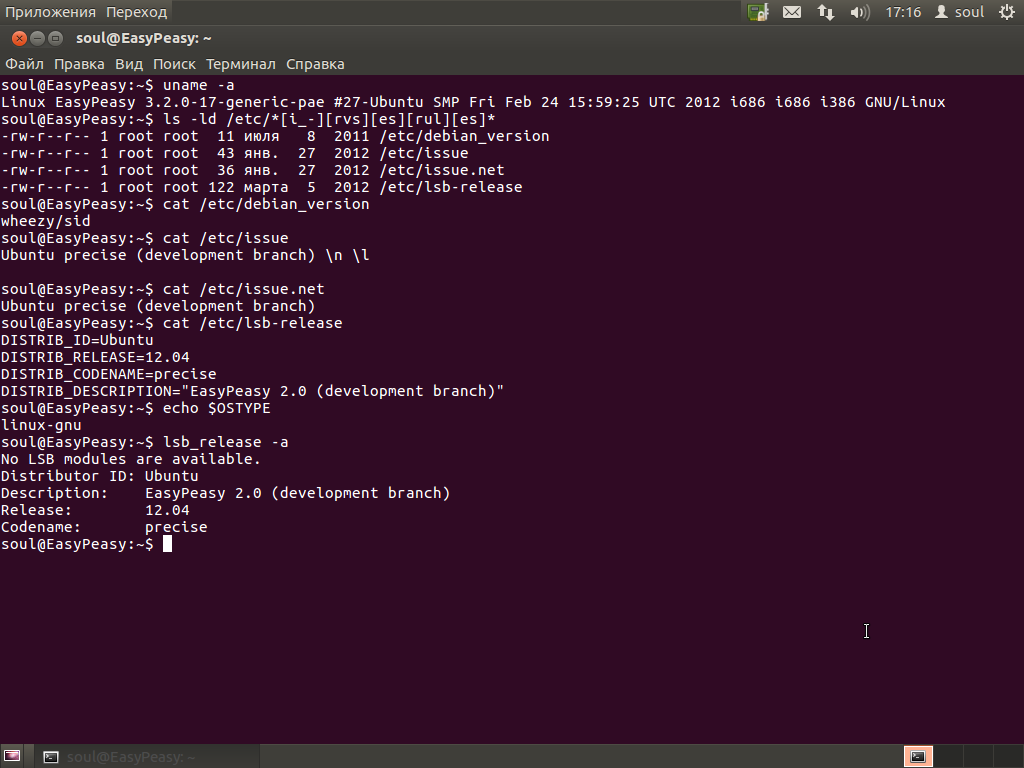Screen dimensions: 1024x768
Task: Open the Приложения menu in top panel
Action: pyautogui.click(x=50, y=12)
